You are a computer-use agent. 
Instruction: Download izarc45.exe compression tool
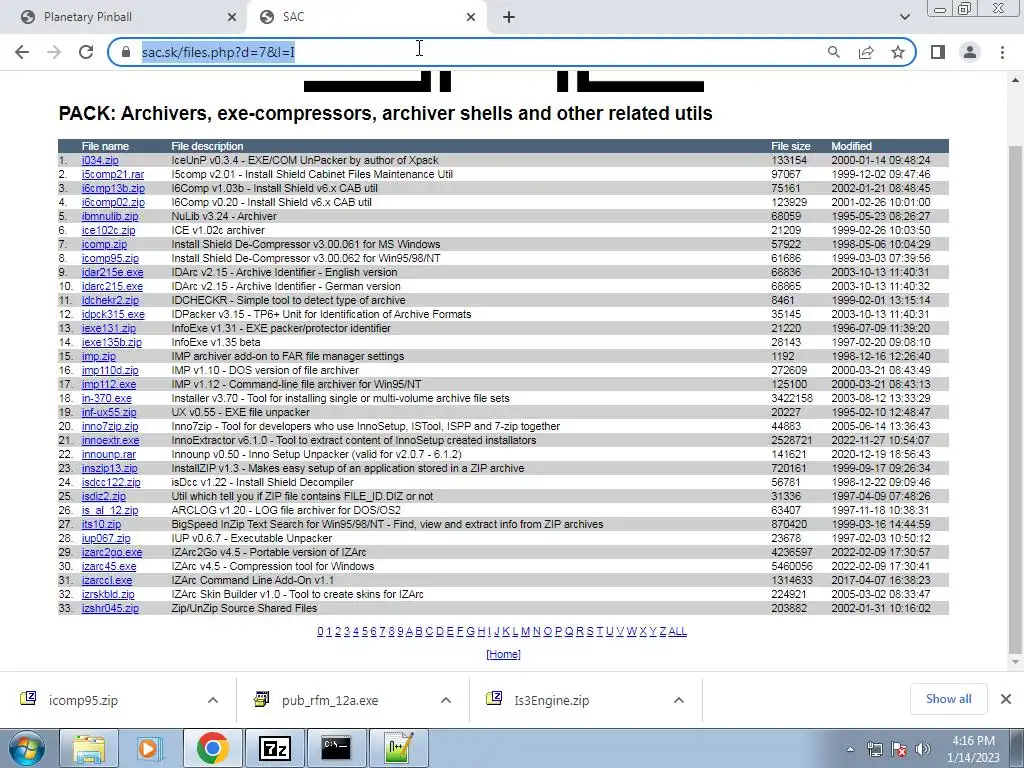tap(109, 566)
